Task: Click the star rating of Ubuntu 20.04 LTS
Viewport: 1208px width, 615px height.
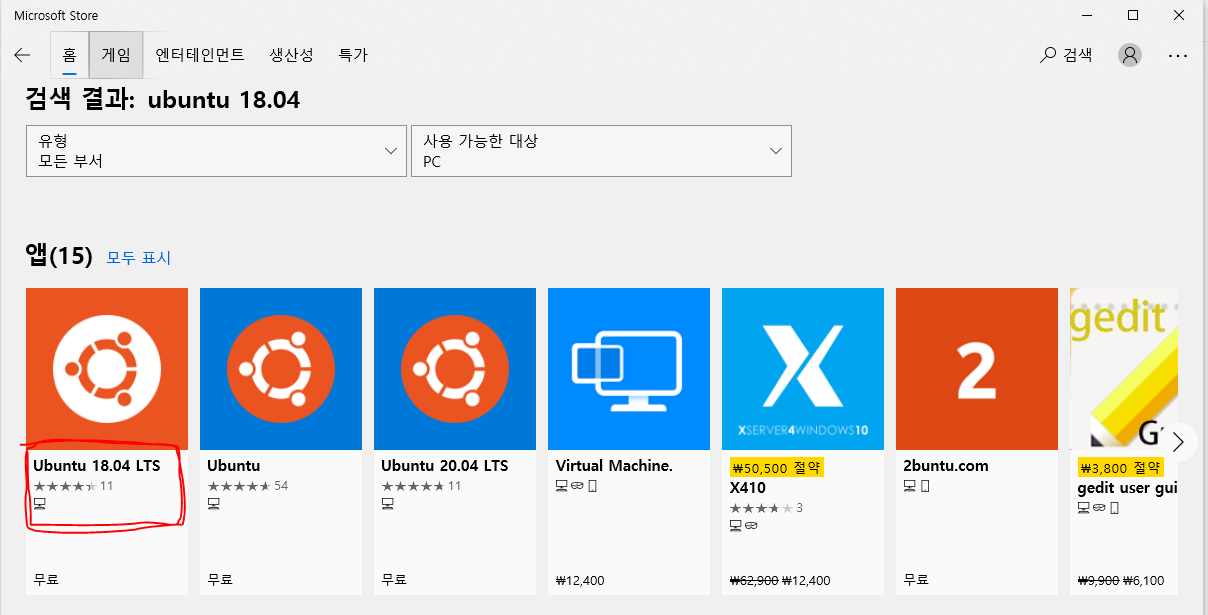Action: [x=421, y=486]
